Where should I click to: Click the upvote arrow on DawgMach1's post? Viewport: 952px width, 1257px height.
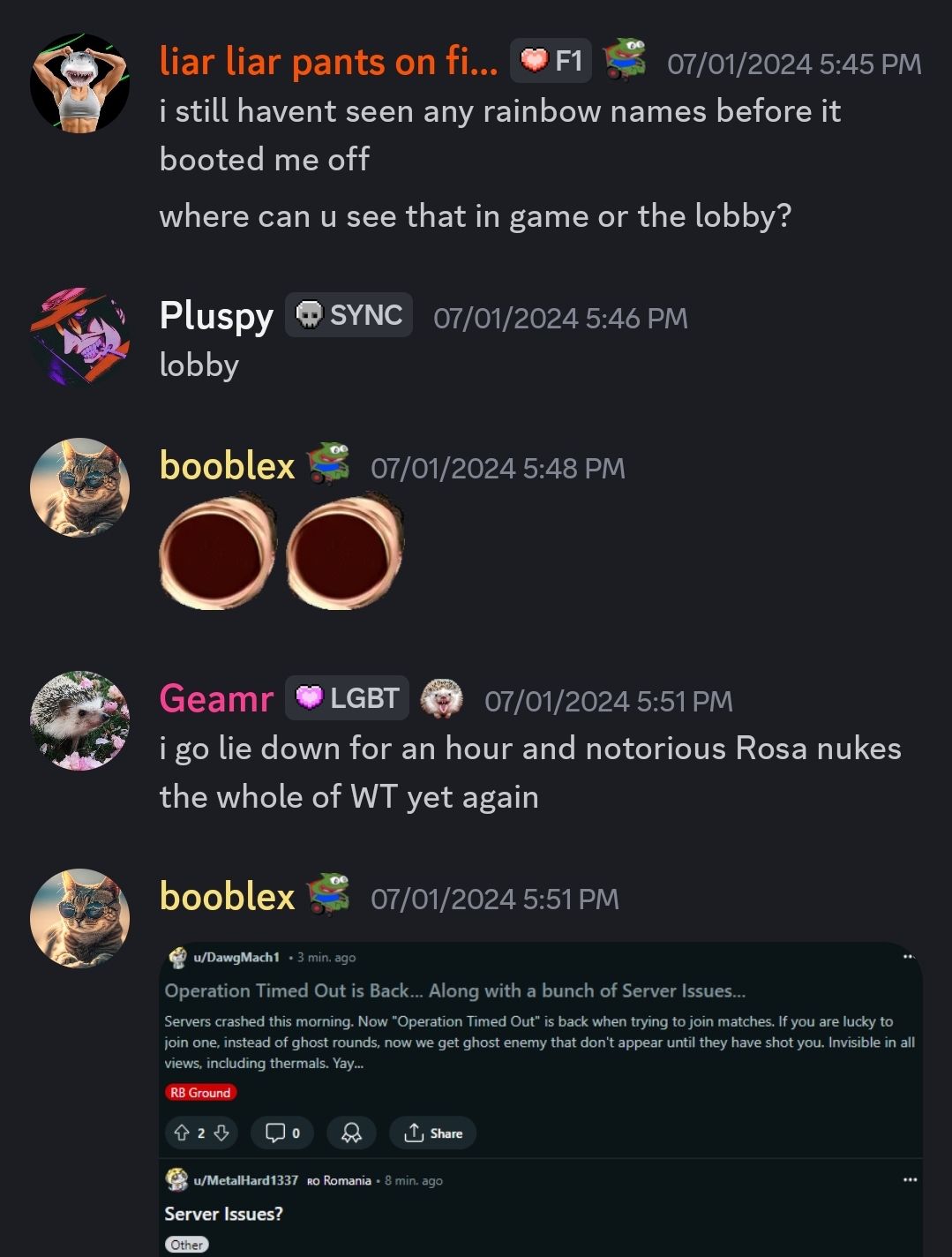click(x=182, y=1133)
